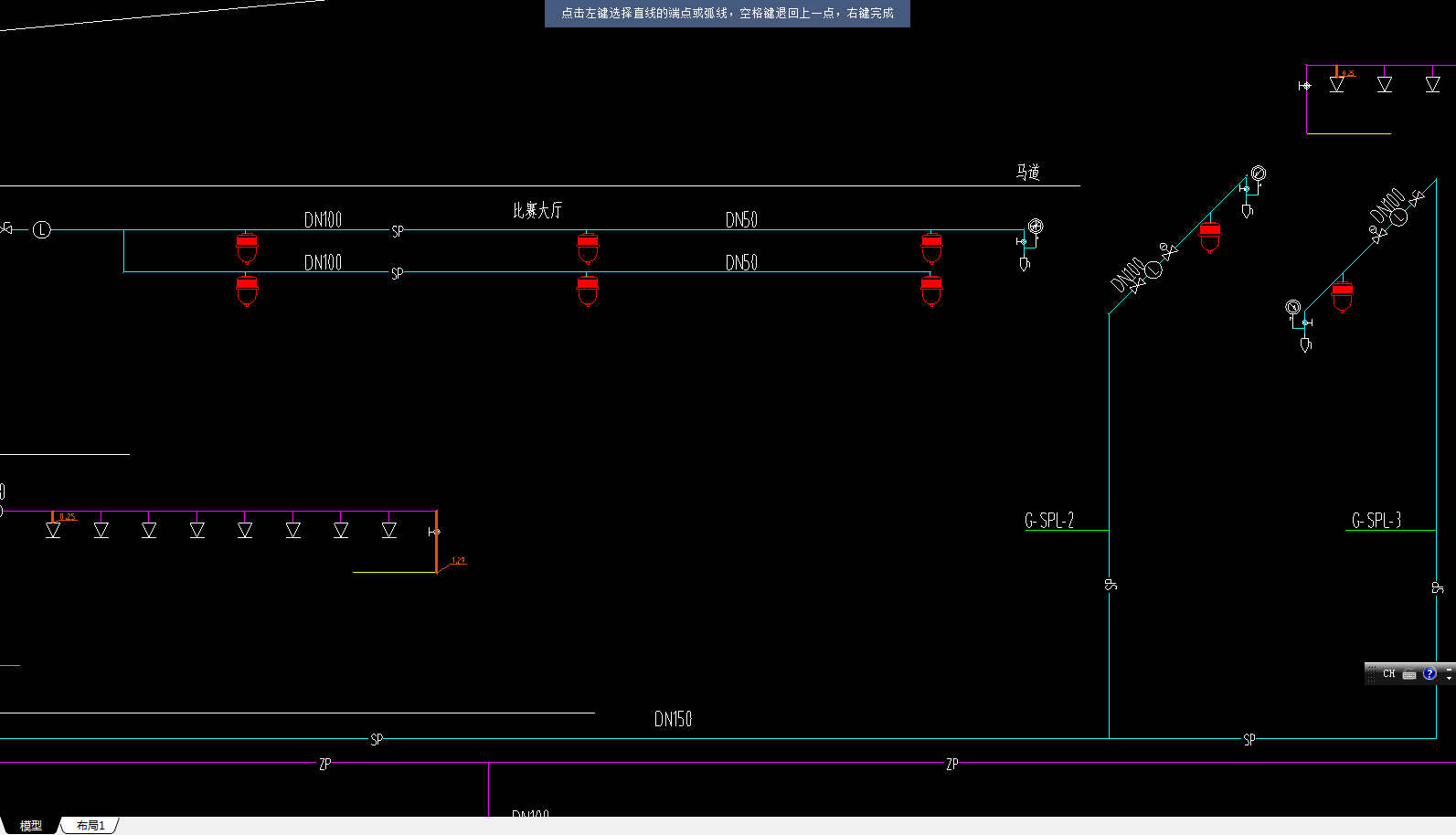Click the circled L symbol on upper pipe start
The image size is (1456, 835).
pos(42,230)
